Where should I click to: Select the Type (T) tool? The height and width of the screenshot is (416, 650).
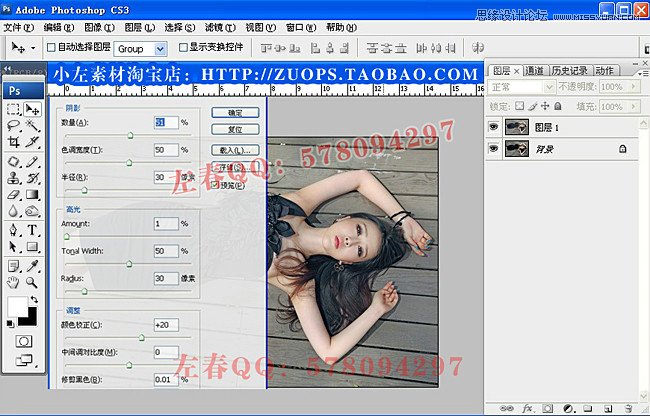[x=33, y=229]
